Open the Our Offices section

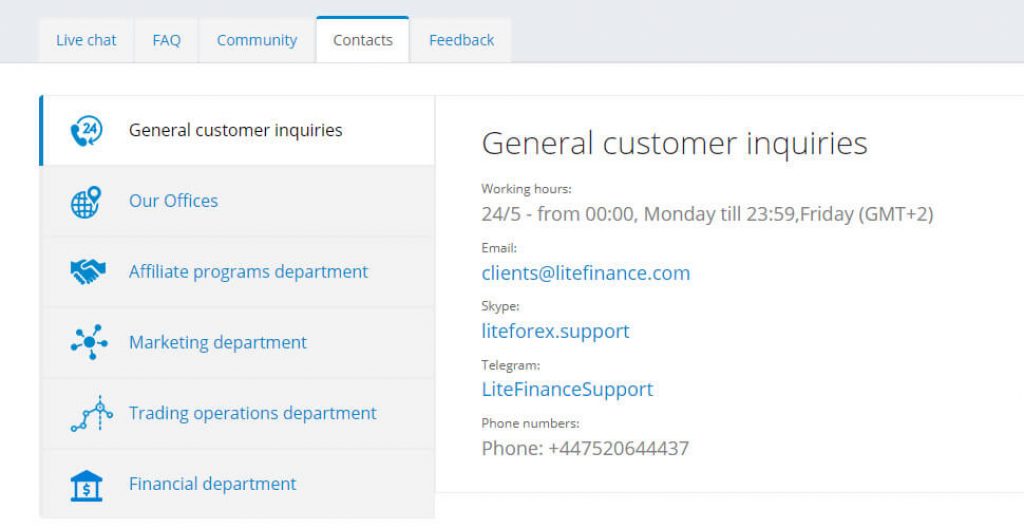tap(173, 201)
